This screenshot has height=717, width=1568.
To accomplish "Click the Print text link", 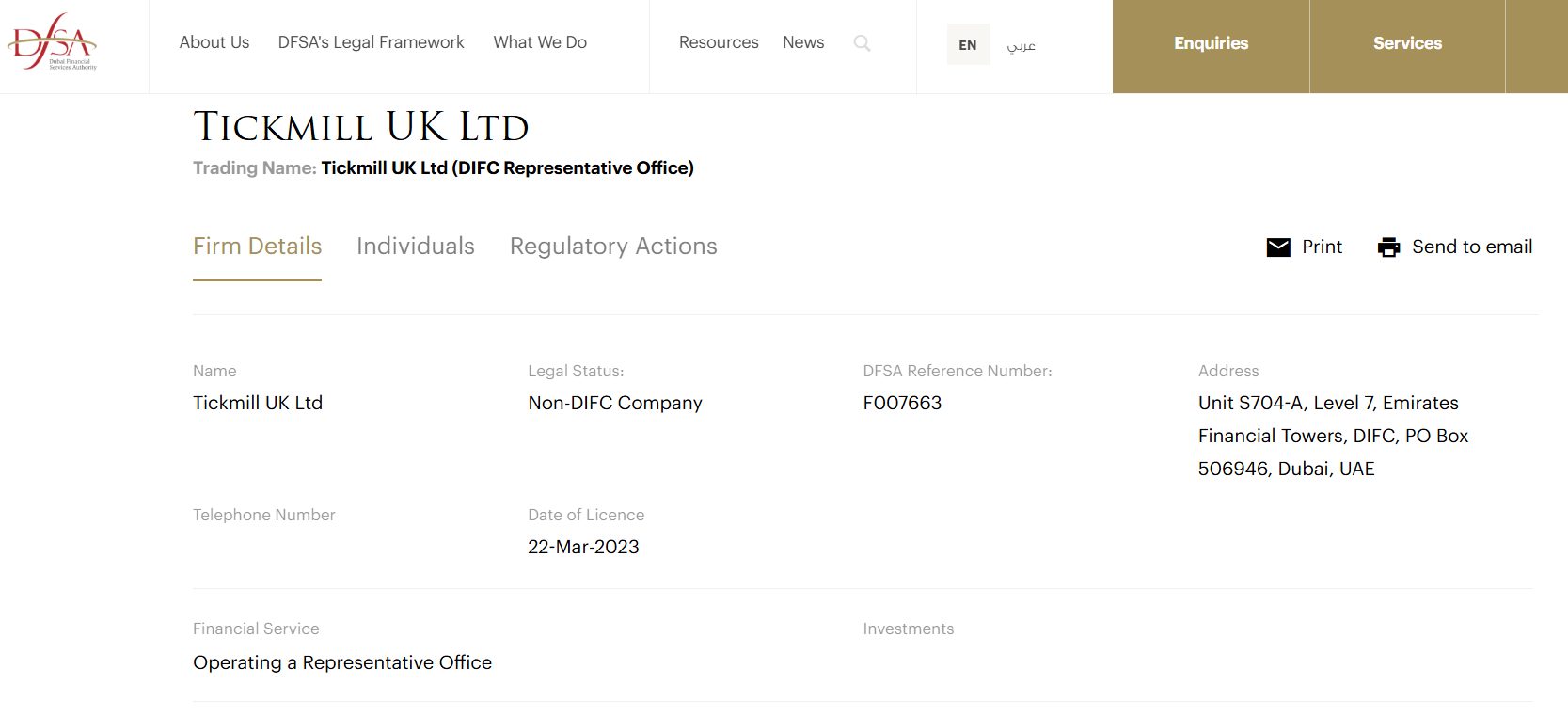I will (x=1322, y=247).
